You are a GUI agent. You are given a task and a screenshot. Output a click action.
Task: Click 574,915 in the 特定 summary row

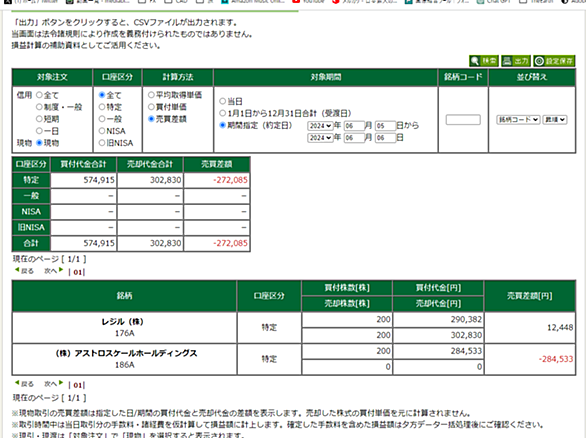click(x=99, y=180)
